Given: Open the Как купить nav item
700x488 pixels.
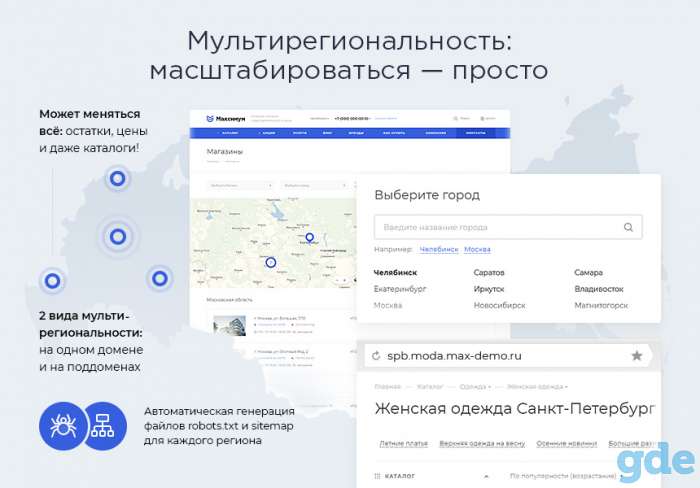Looking at the screenshot, I should tap(393, 133).
